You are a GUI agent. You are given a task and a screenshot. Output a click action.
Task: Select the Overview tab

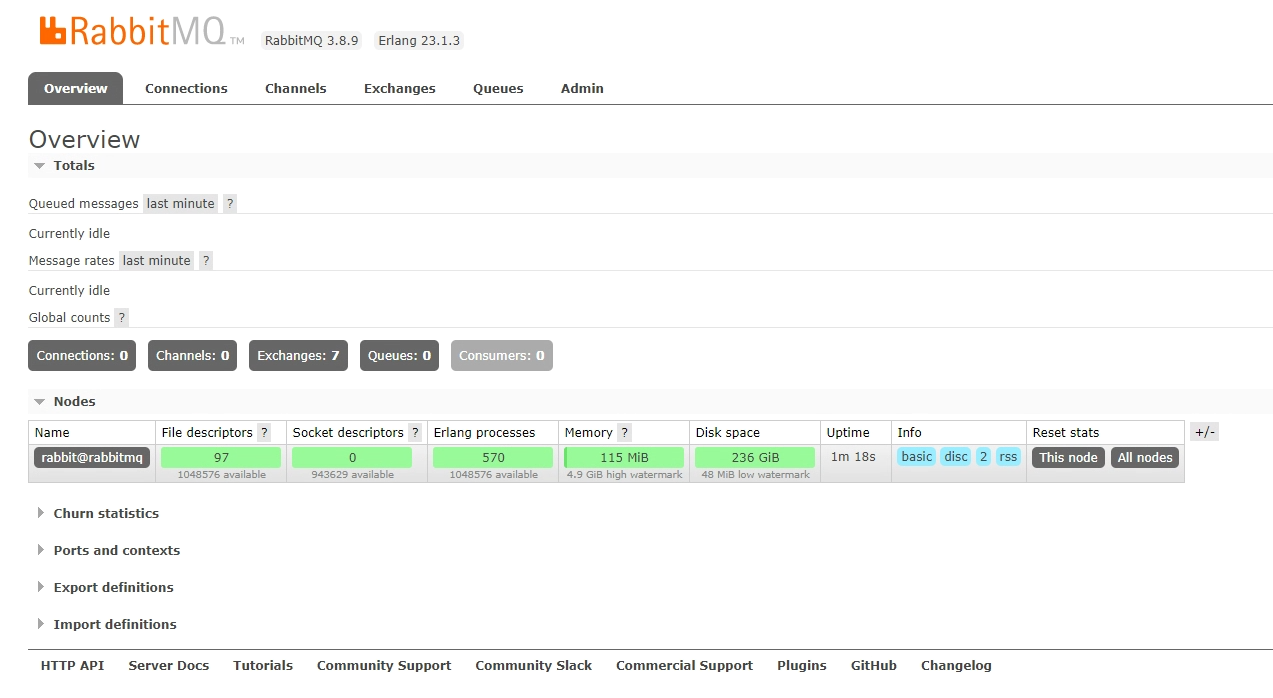point(76,88)
